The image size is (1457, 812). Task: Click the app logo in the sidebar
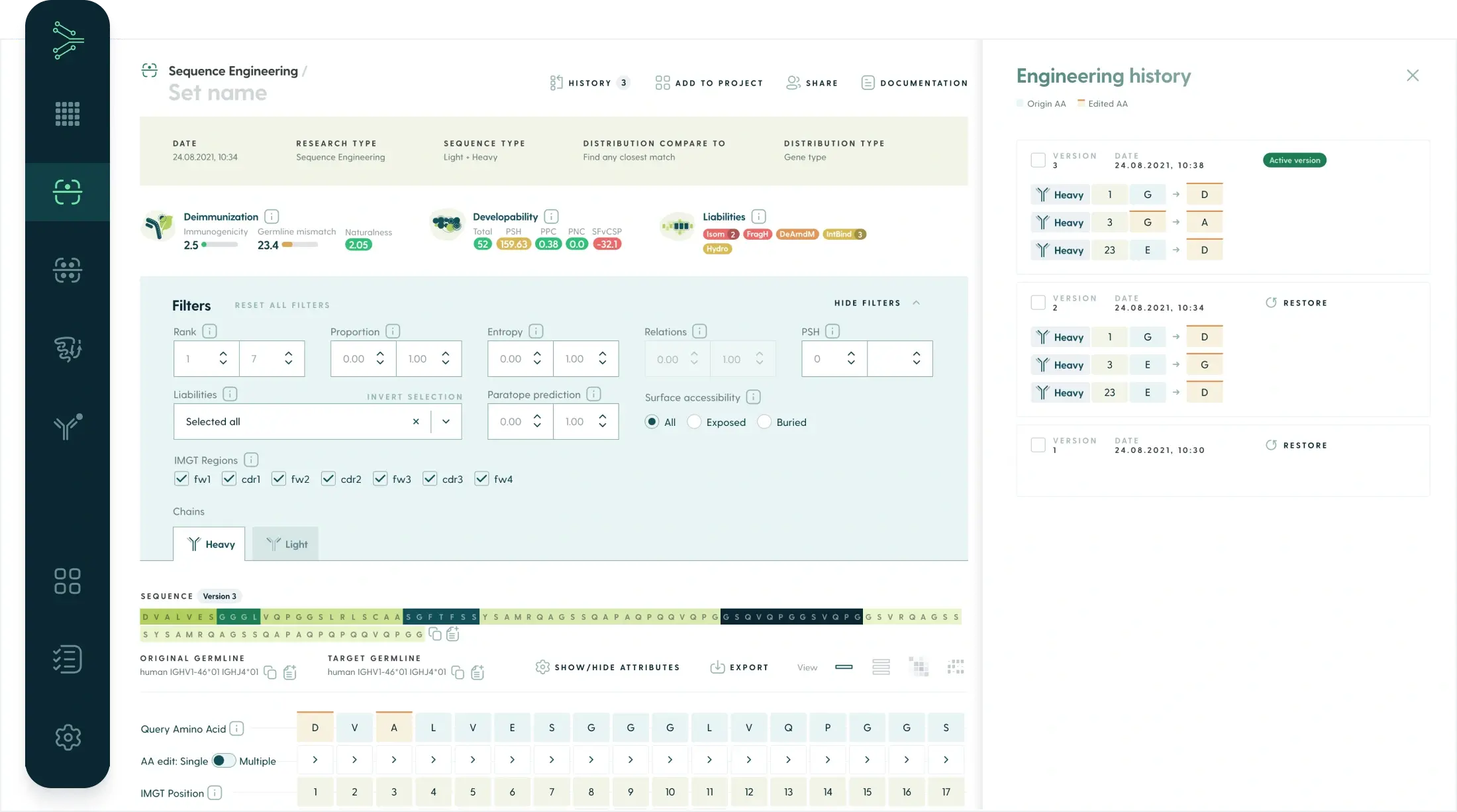click(68, 40)
